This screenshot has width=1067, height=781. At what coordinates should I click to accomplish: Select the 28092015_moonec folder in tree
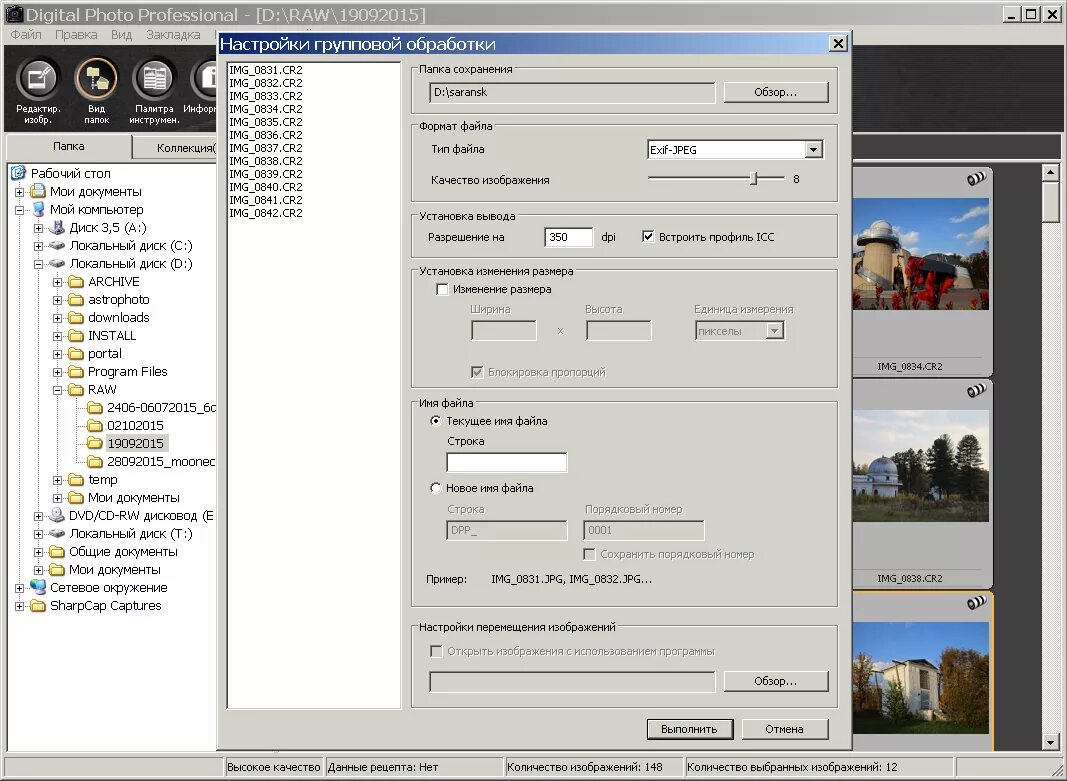point(161,461)
